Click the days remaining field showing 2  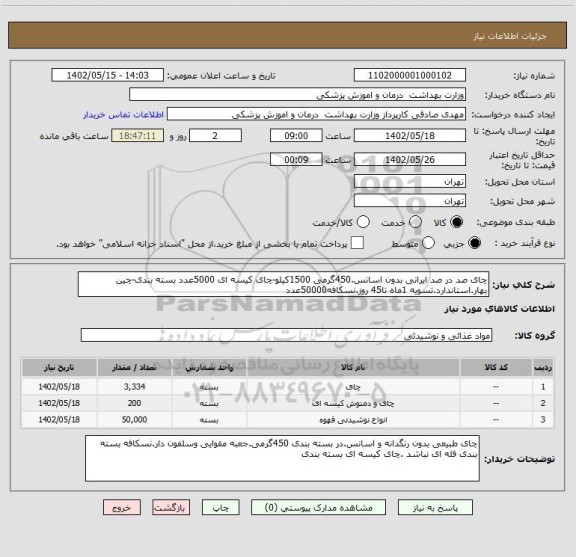tap(215, 136)
